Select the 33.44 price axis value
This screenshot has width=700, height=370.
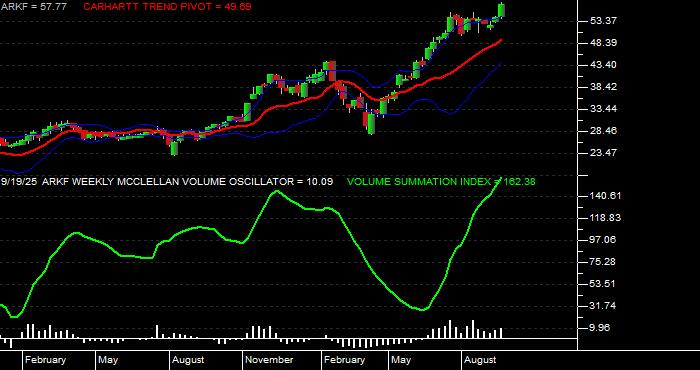(603, 109)
